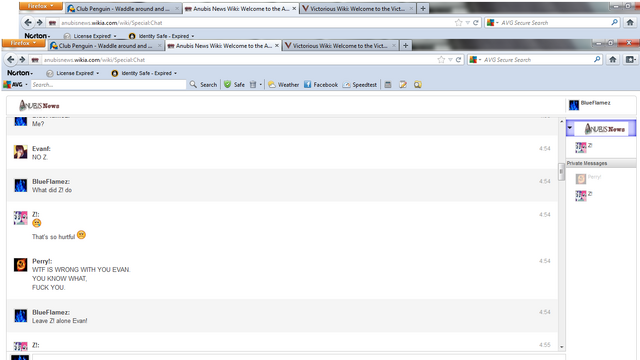Click the notepad icon on AVG toolbar
This screenshot has width=640, height=360.
click(403, 84)
